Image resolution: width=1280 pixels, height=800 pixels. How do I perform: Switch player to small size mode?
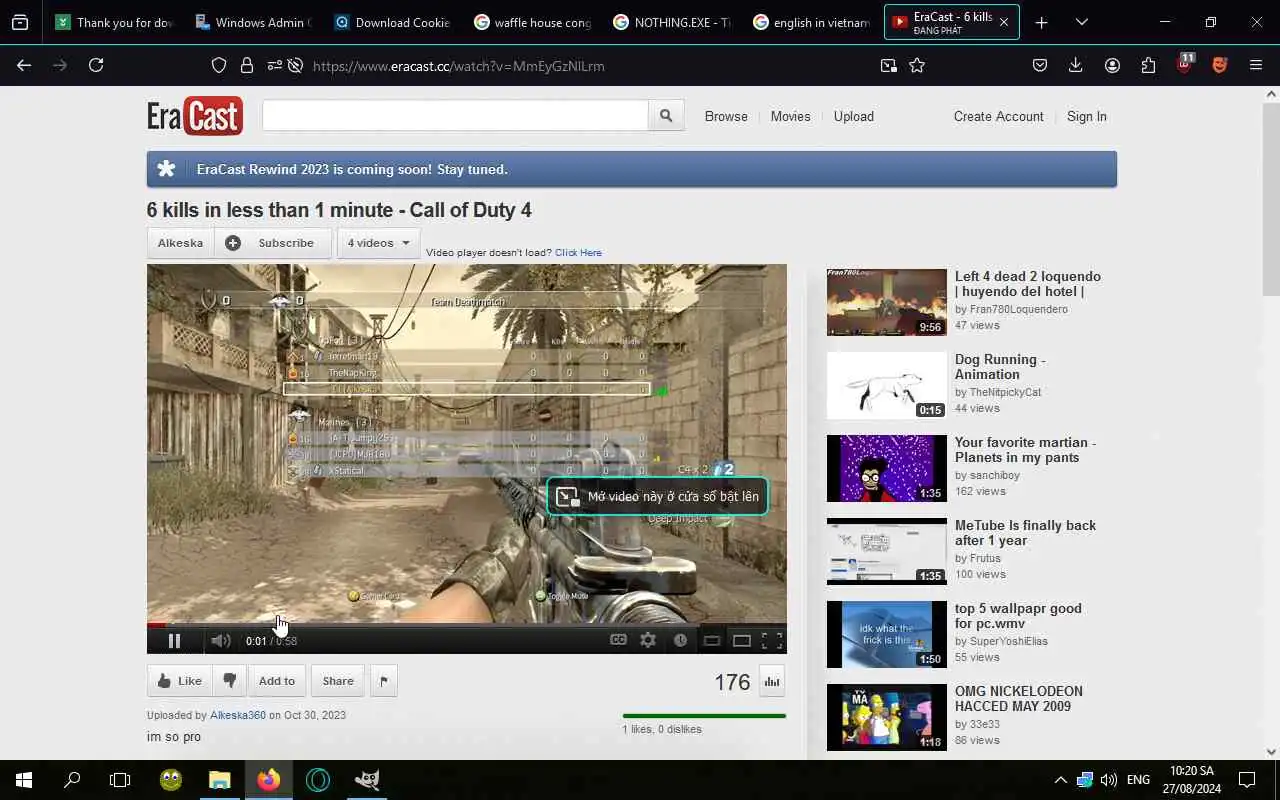[x=712, y=641]
